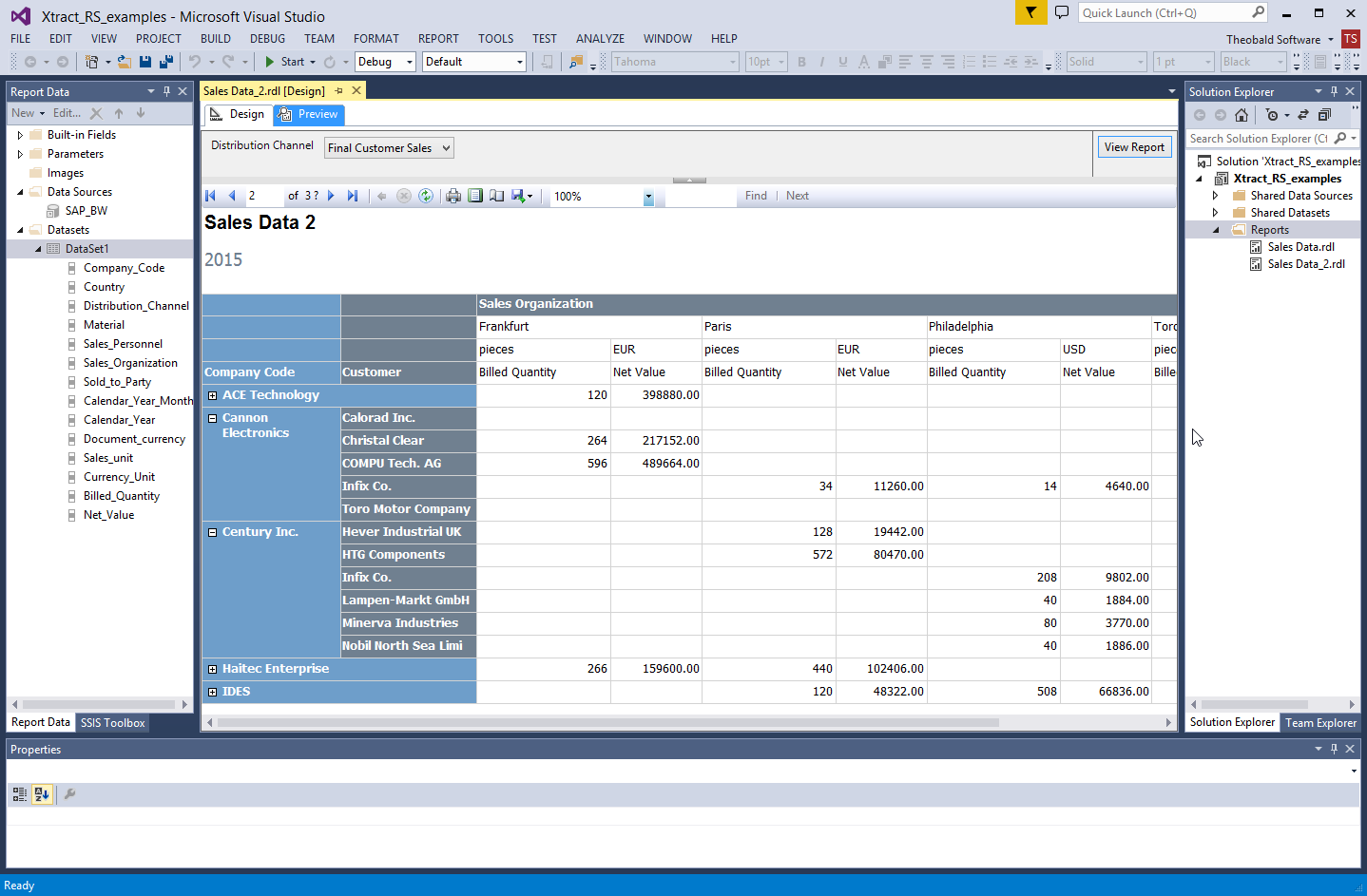Open the Distribution Channel parameter dropdown
The image size is (1367, 896).
point(389,148)
